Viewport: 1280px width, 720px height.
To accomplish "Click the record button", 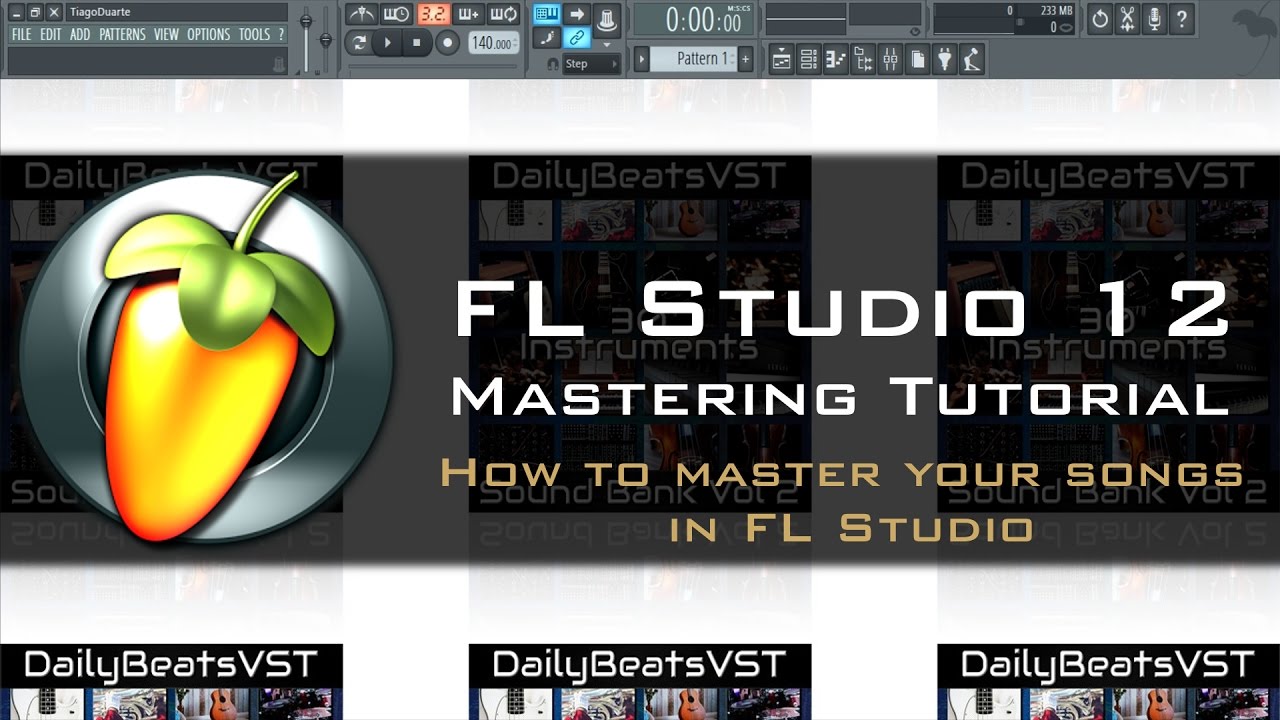I will pos(448,43).
